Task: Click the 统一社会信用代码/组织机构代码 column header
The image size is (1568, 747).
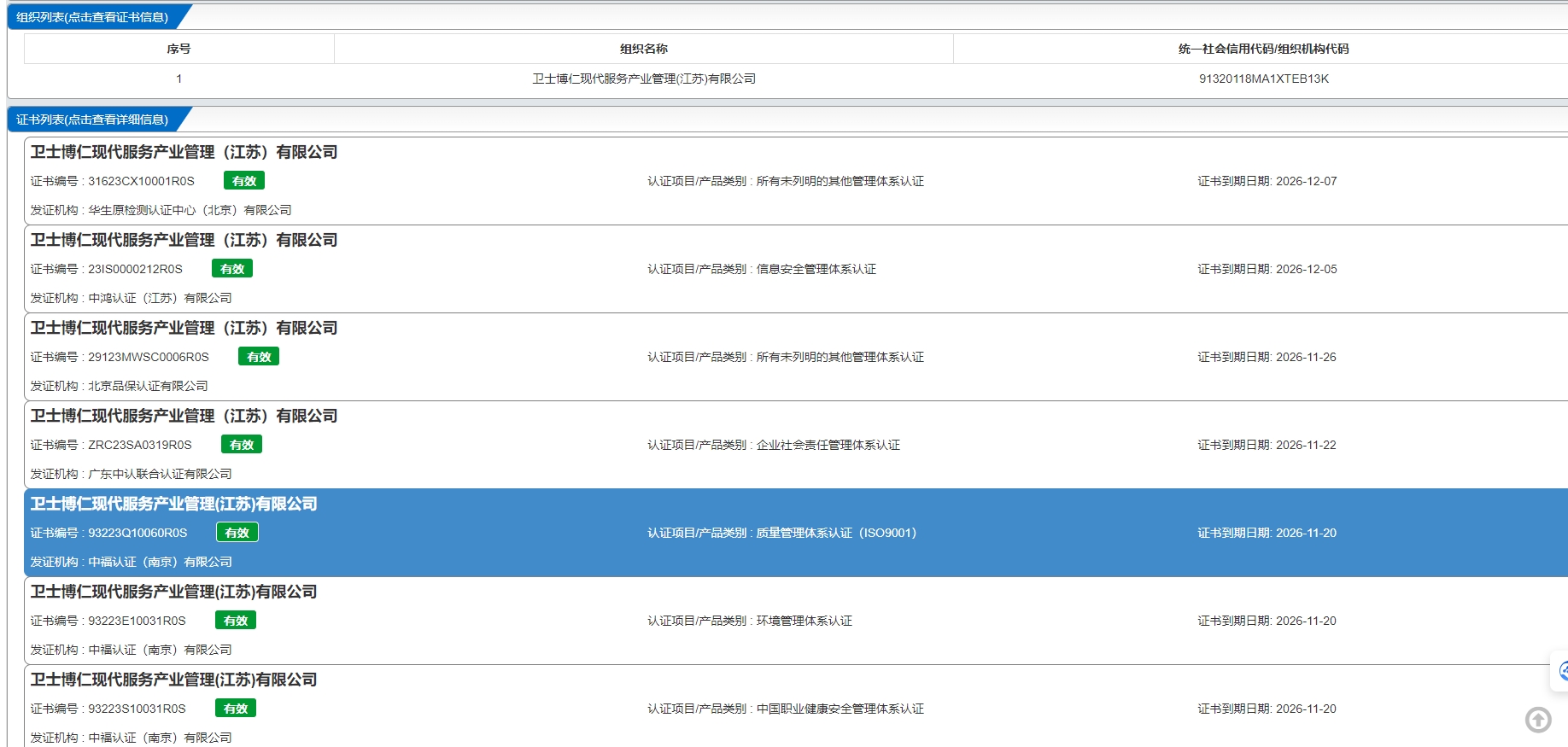Action: [x=1263, y=49]
